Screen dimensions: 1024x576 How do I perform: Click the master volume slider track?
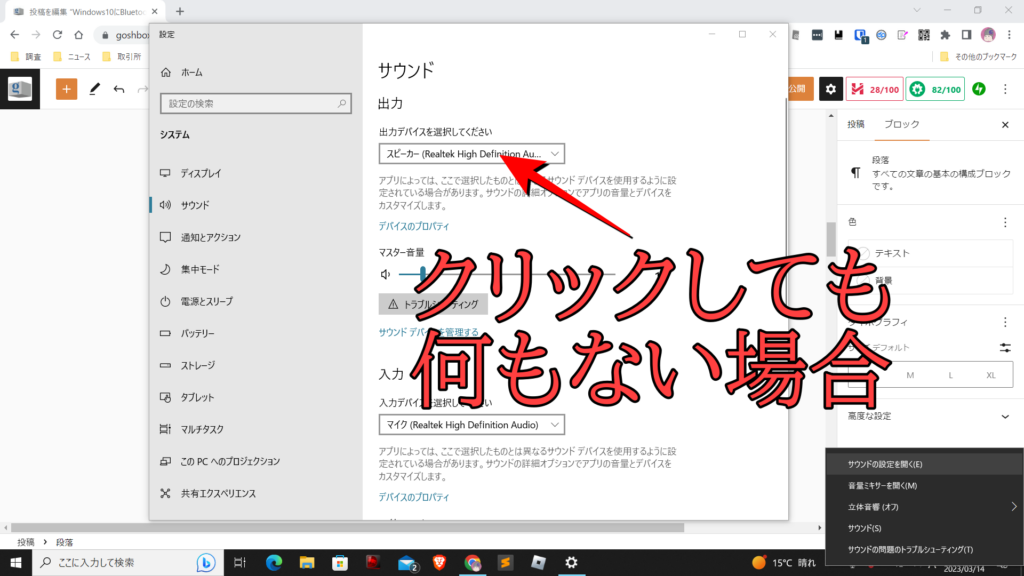[x=500, y=273]
